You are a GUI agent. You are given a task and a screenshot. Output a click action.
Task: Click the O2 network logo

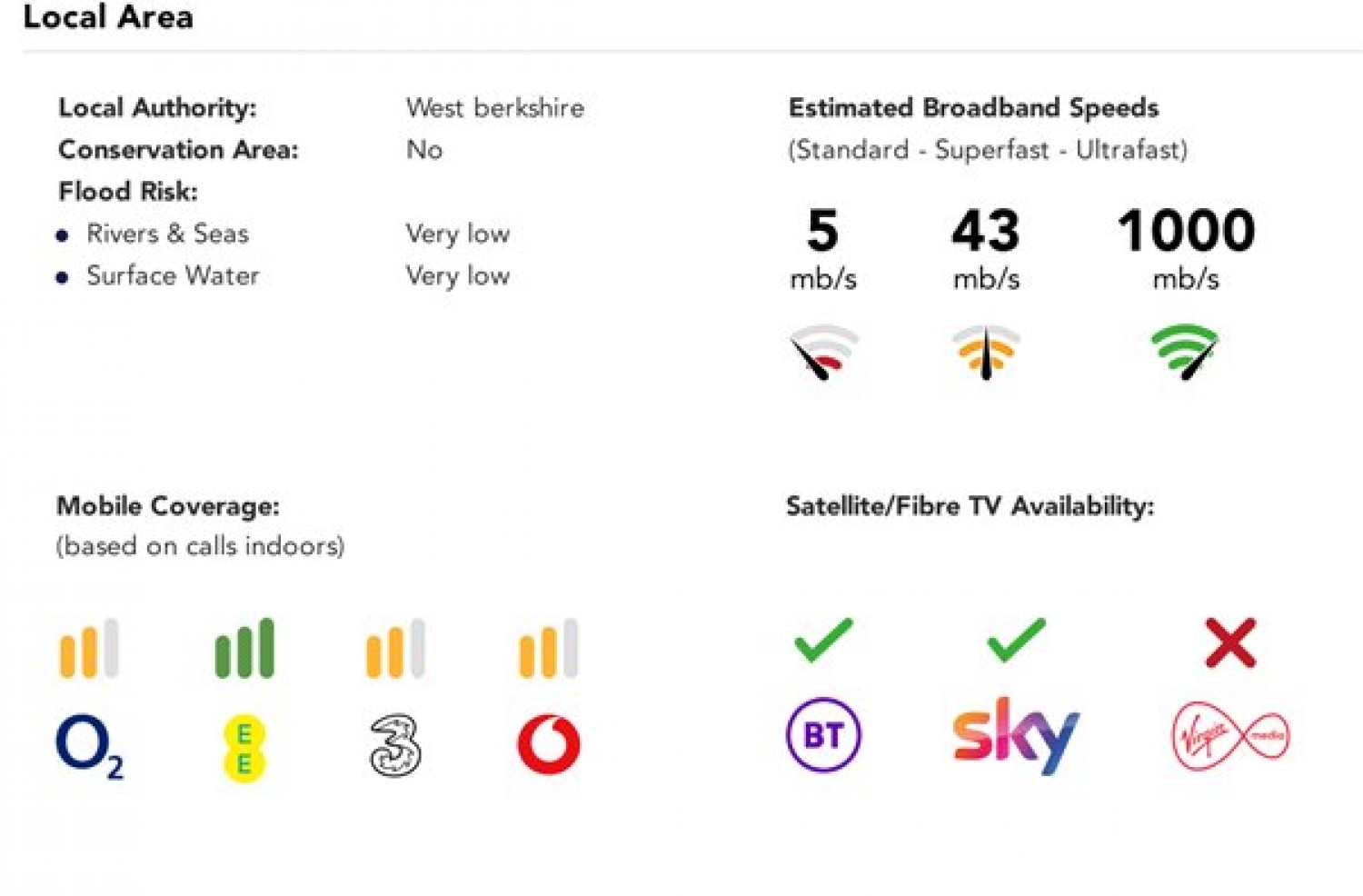coord(90,747)
